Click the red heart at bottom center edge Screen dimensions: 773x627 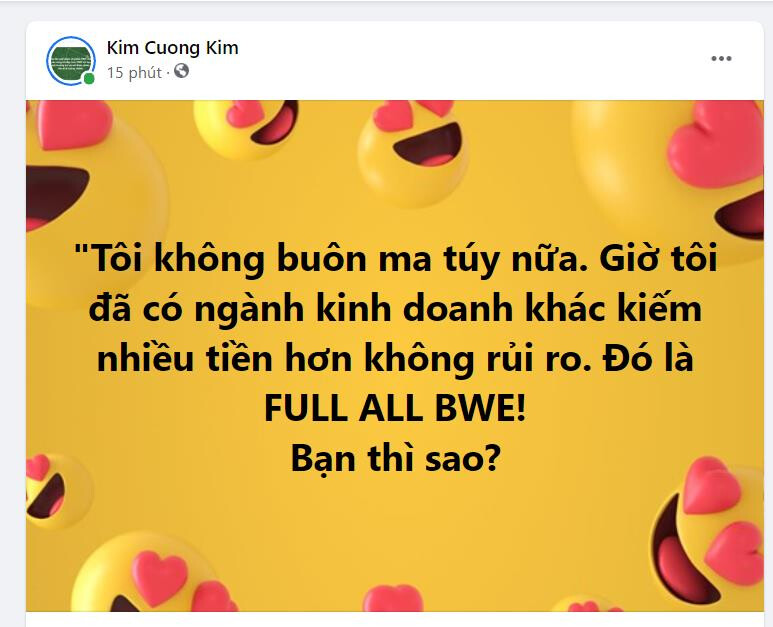point(393,598)
